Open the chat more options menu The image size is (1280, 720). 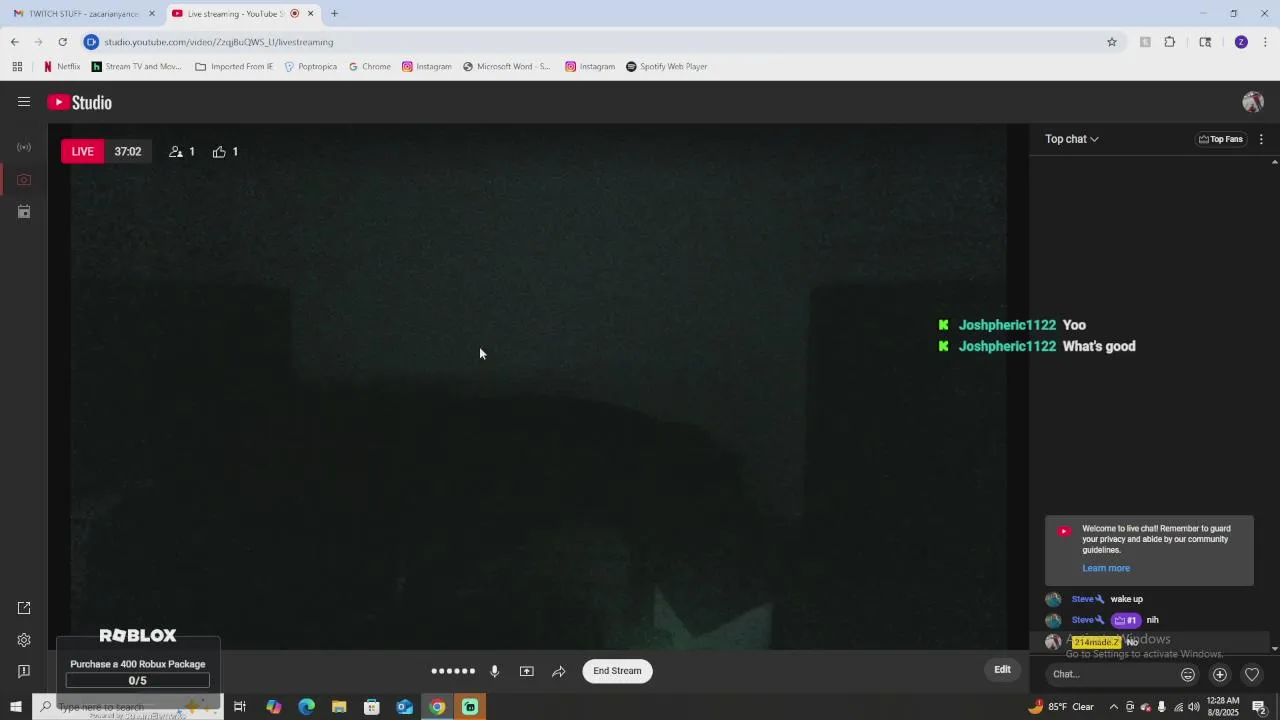[1261, 139]
